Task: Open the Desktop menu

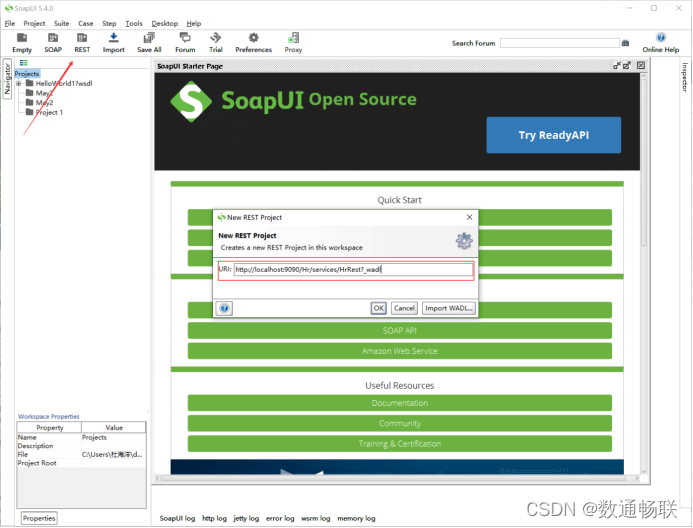Action: click(x=164, y=23)
